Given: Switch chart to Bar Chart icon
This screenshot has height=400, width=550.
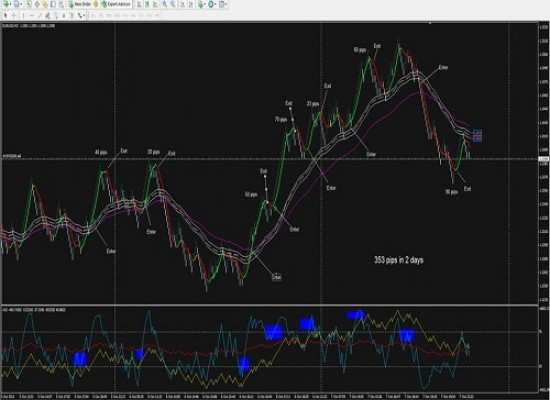Looking at the screenshot, I should tap(139, 4).
